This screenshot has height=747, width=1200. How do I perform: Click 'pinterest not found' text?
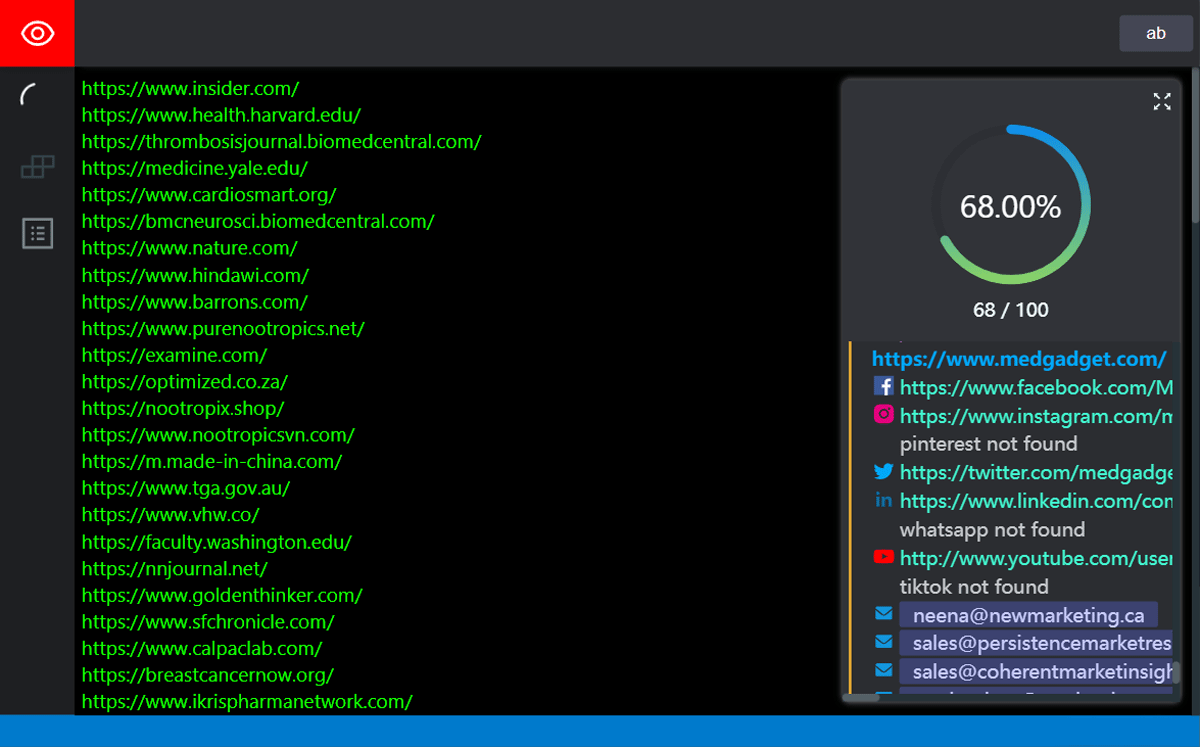pyautogui.click(x=988, y=444)
